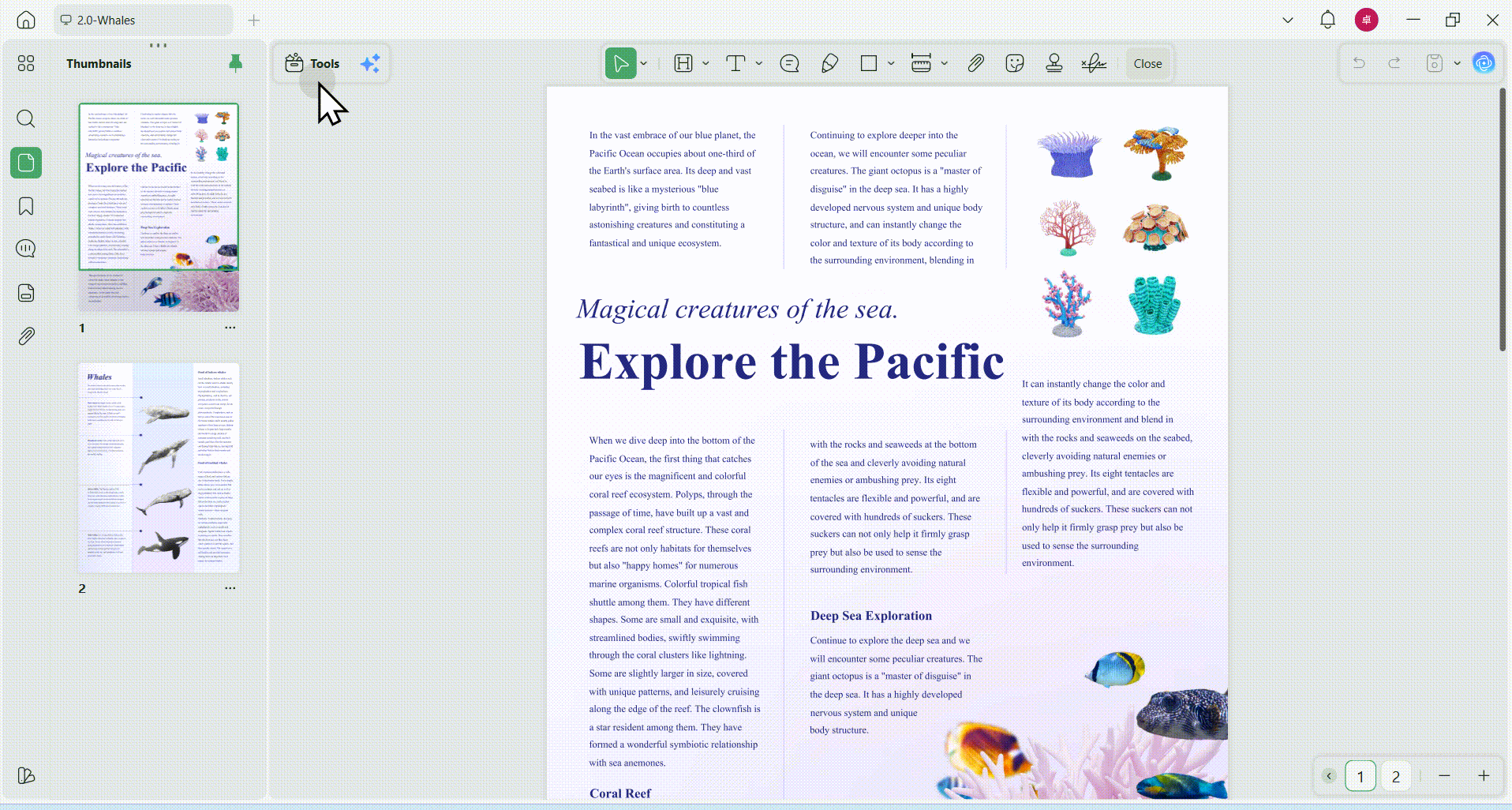Go to the Home icon
Image resolution: width=1512 pixels, height=810 pixels.
click(x=26, y=20)
